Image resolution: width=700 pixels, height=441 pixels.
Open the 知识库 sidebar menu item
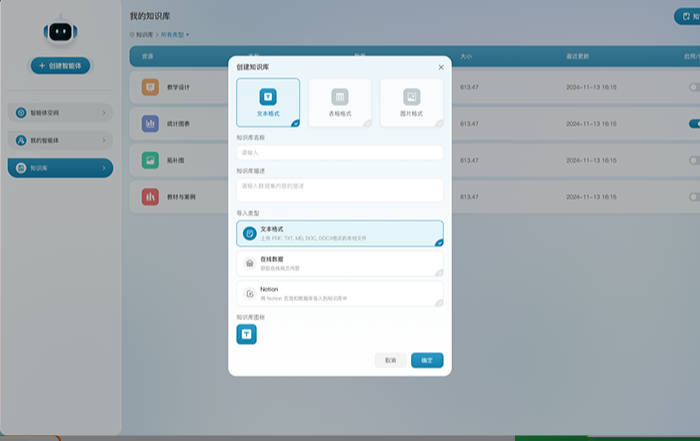point(60,168)
